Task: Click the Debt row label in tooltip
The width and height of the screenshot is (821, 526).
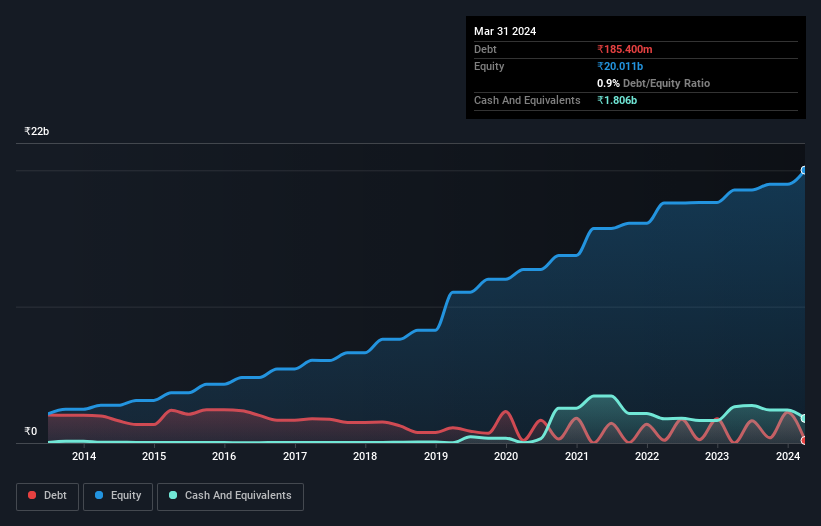Action: pyautogui.click(x=485, y=49)
